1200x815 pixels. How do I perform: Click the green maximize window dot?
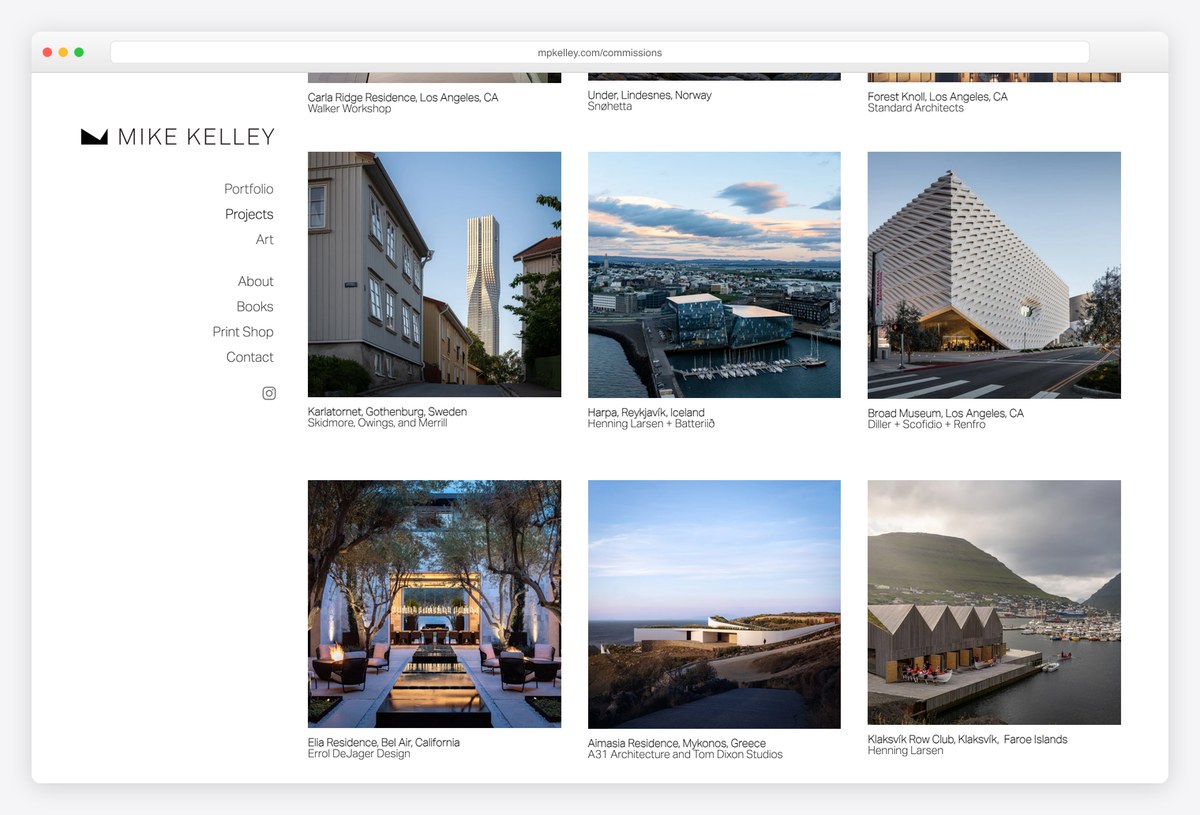tap(79, 52)
